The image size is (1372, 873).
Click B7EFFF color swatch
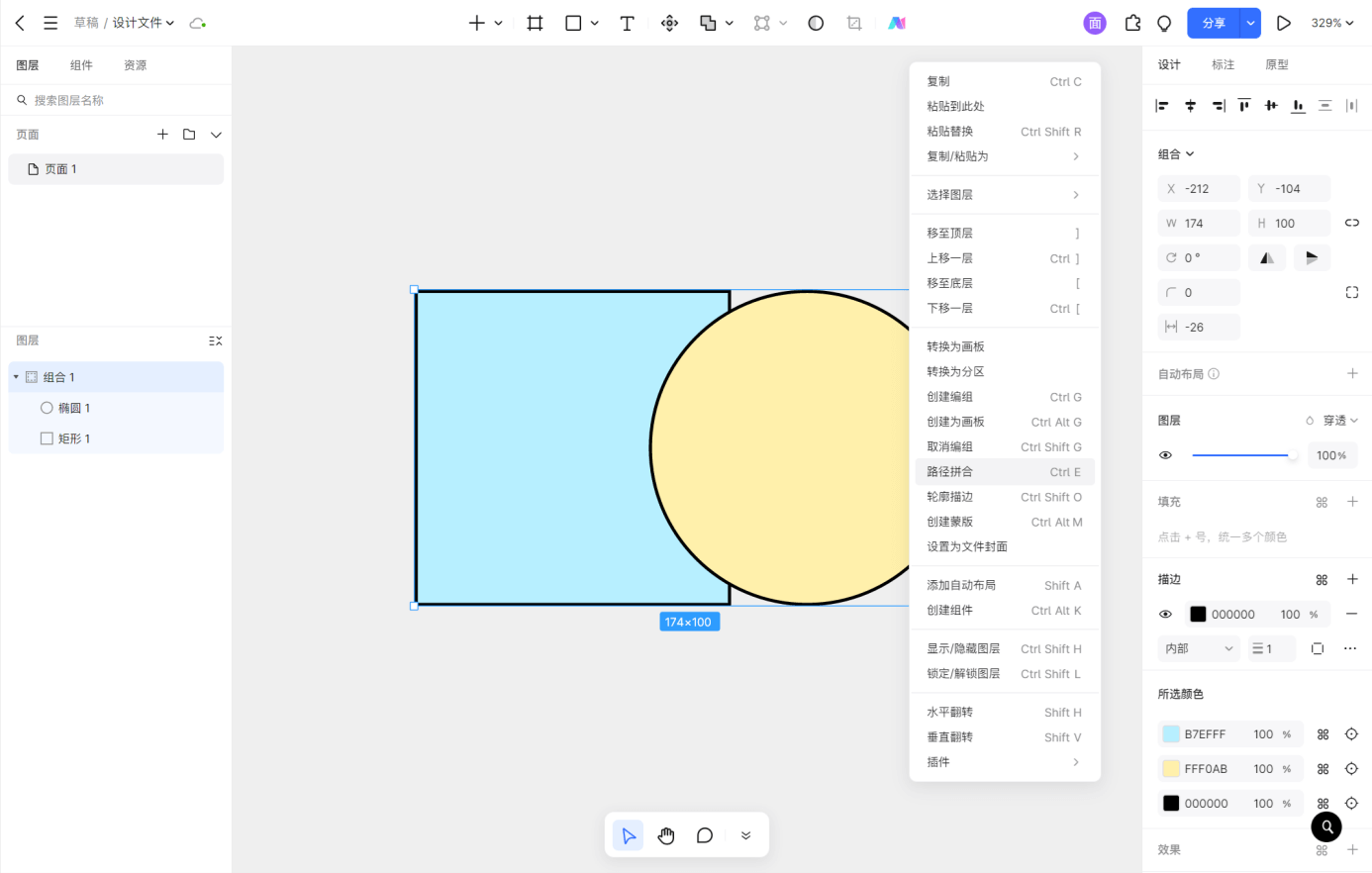[x=1171, y=734]
